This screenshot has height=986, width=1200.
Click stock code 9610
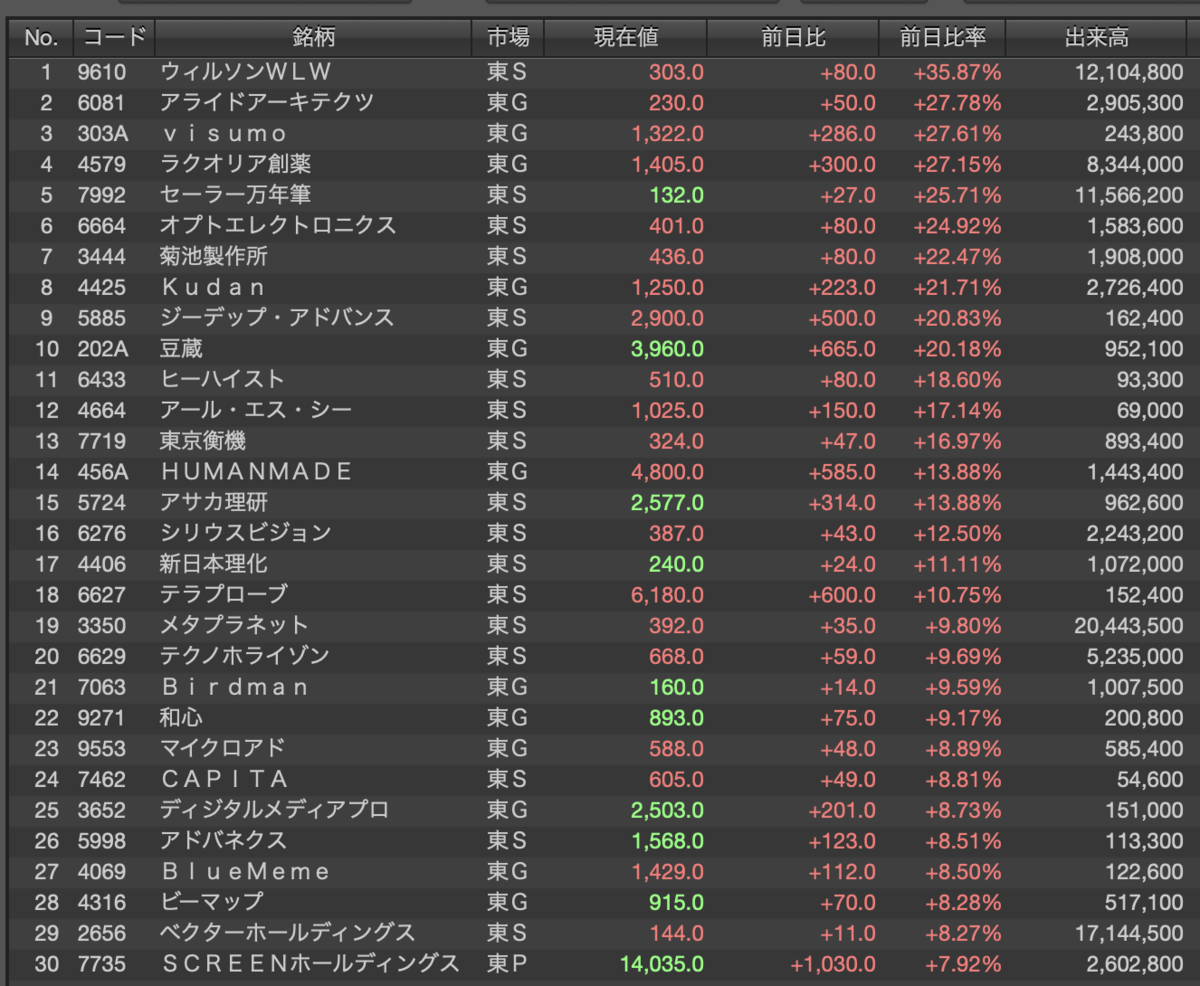point(102,72)
